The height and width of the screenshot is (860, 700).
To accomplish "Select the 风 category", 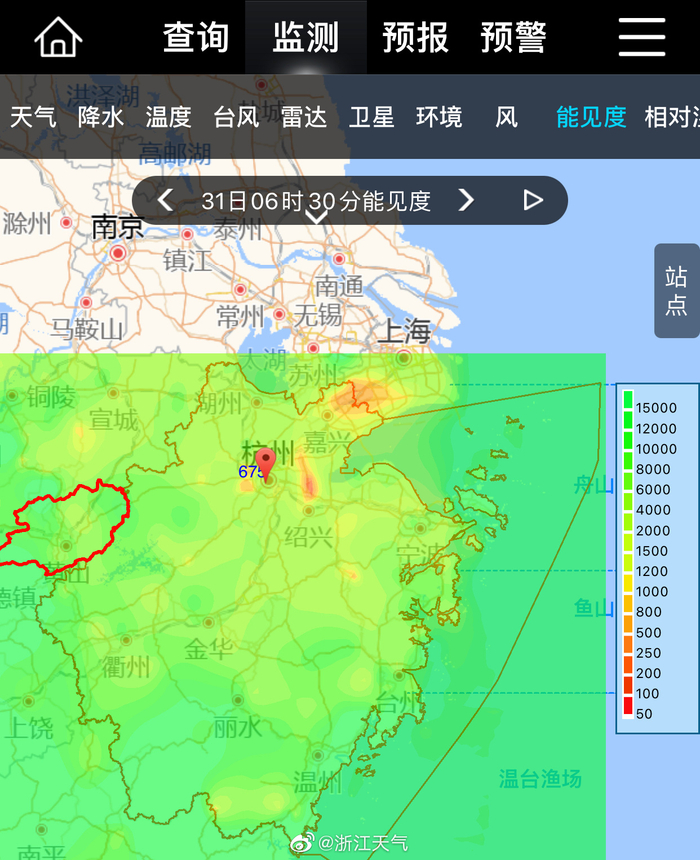I will [506, 117].
